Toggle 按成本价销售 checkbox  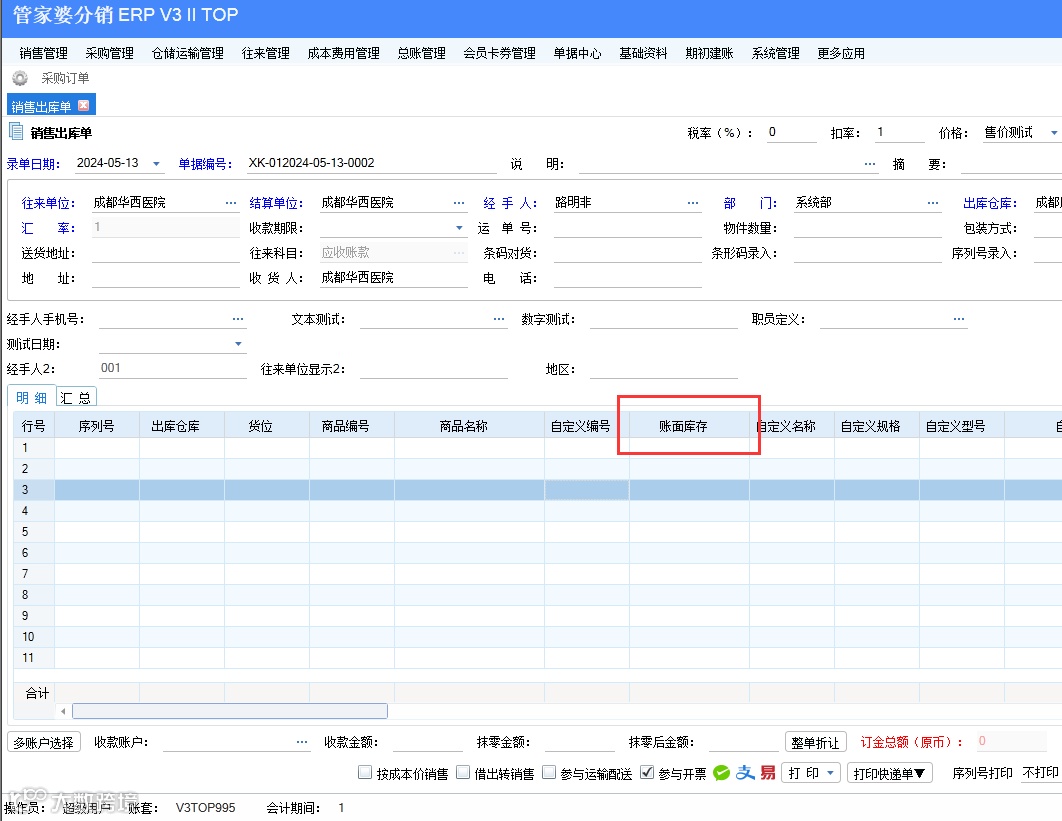(x=365, y=772)
